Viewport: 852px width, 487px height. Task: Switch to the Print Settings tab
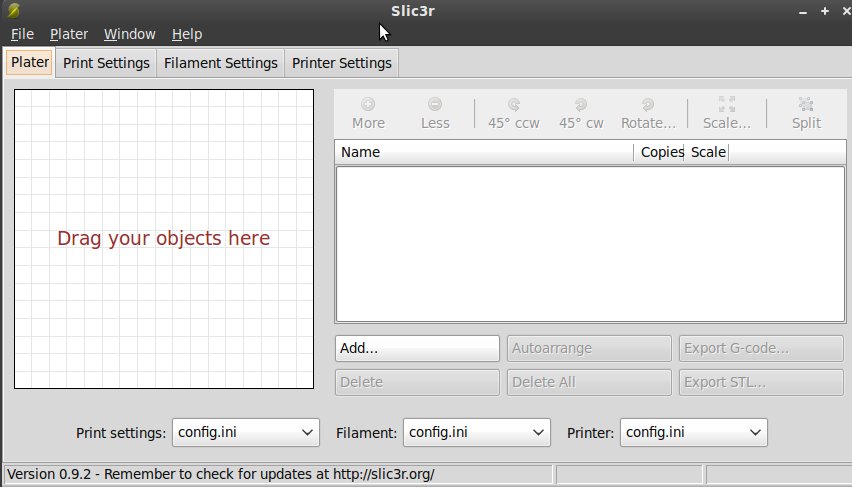click(x=106, y=63)
